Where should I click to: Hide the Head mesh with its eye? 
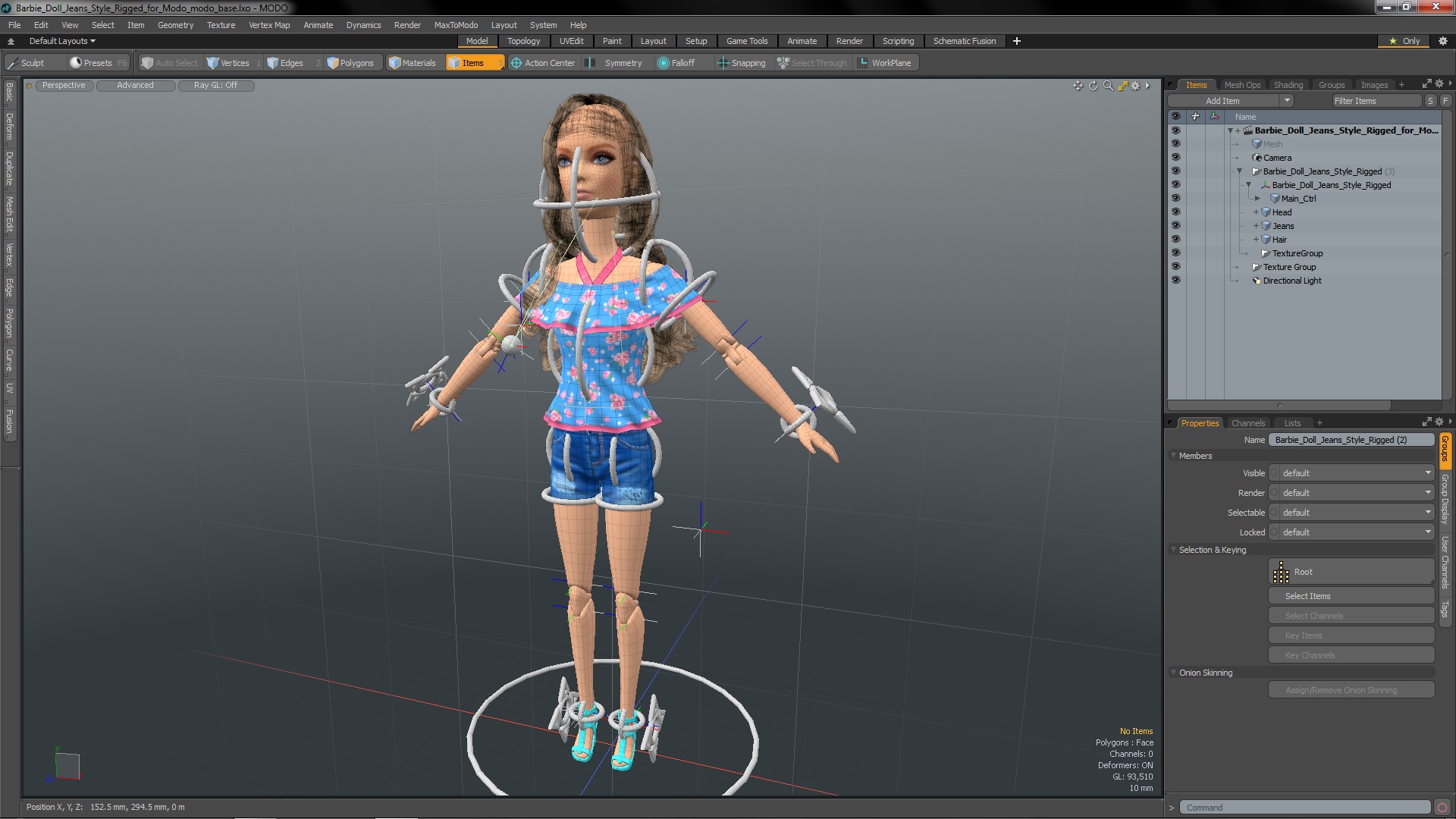tap(1175, 212)
